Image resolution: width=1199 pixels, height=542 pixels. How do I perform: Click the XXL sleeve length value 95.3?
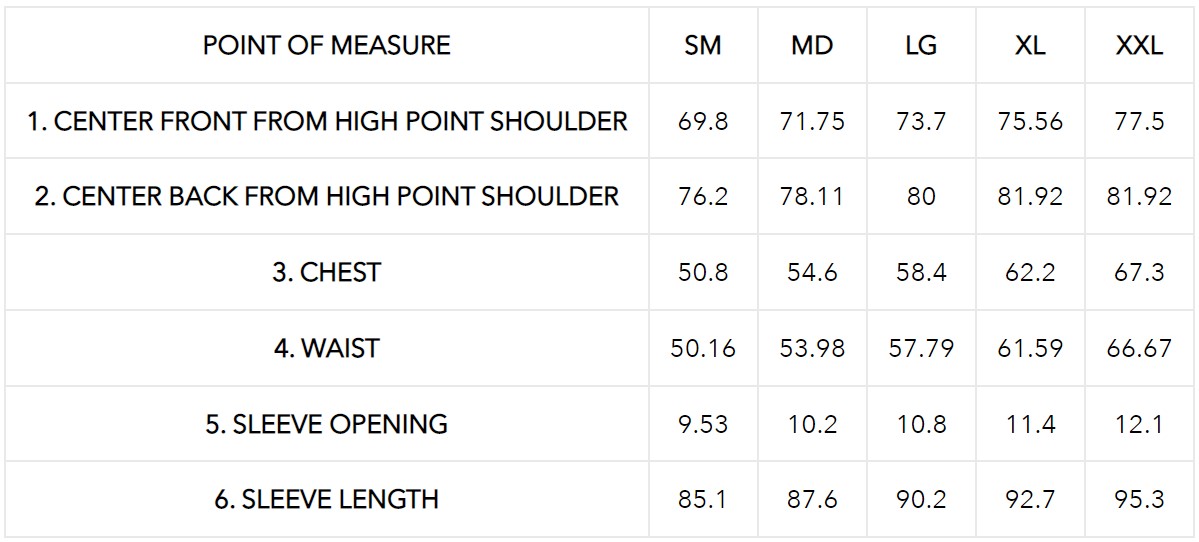(x=1138, y=499)
